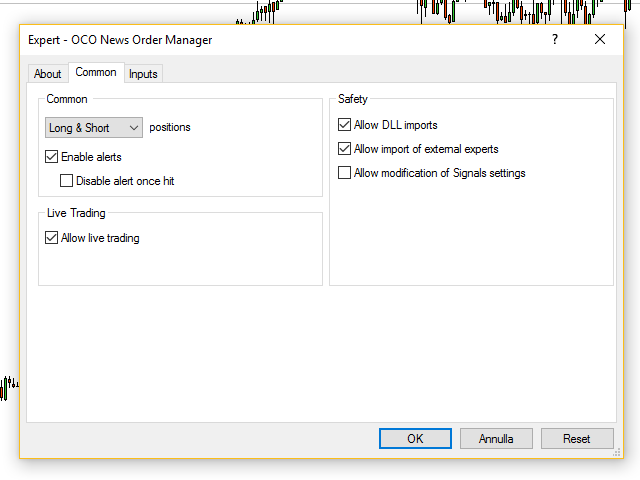This screenshot has width=640, height=480.
Task: Switch to the About tab
Action: tap(48, 74)
